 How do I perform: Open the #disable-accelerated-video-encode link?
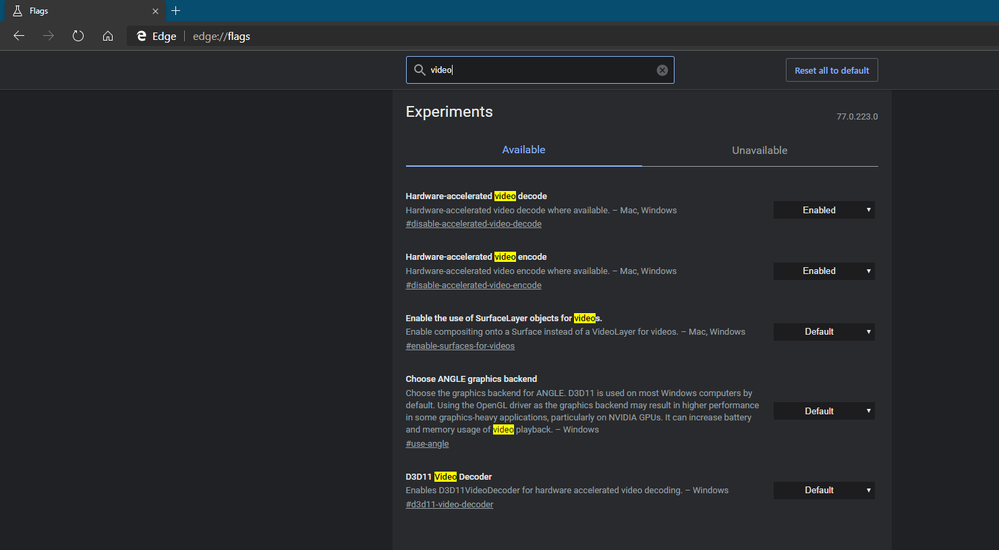click(x=473, y=285)
